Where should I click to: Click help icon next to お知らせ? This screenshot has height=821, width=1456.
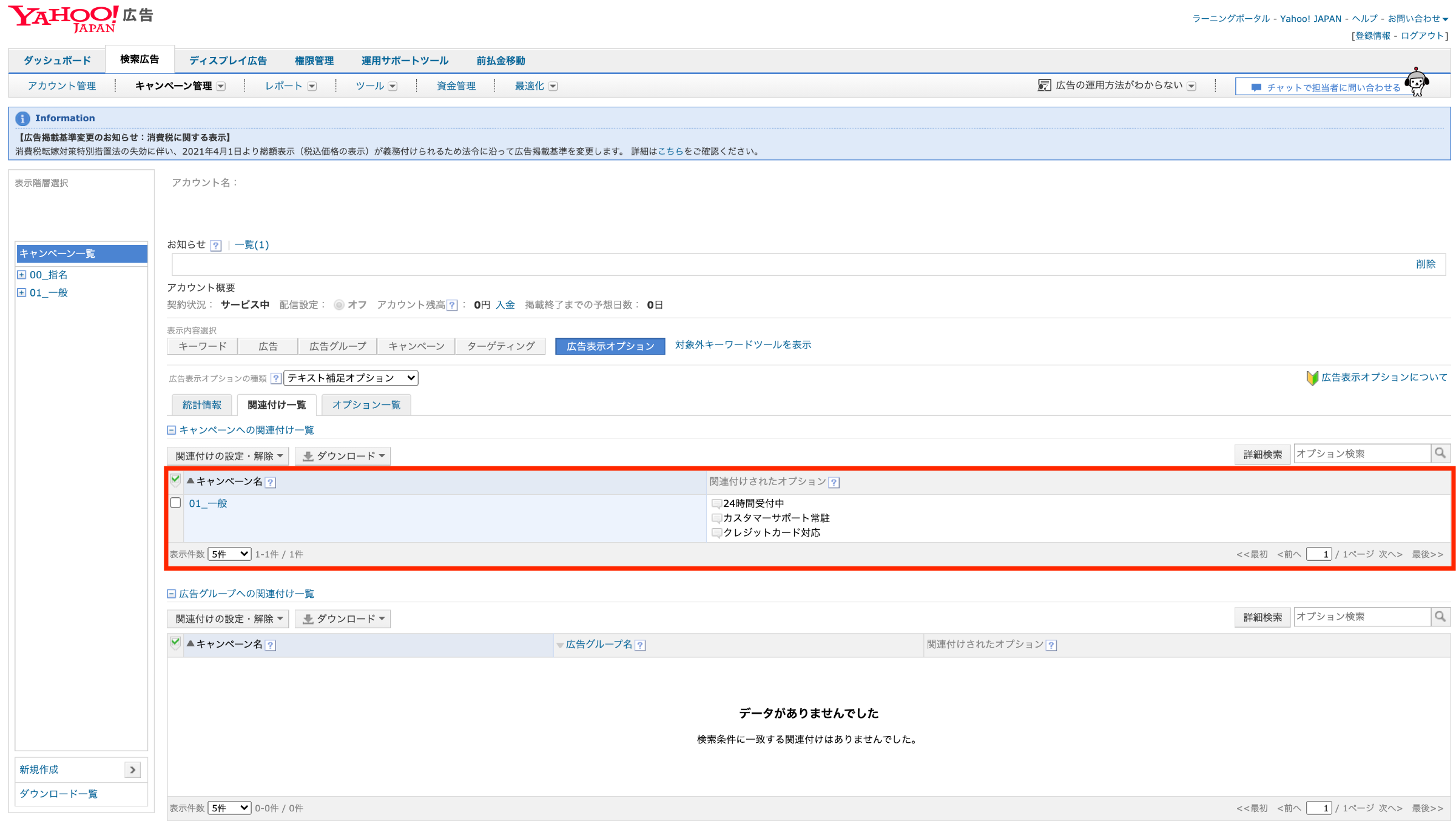click(x=215, y=245)
